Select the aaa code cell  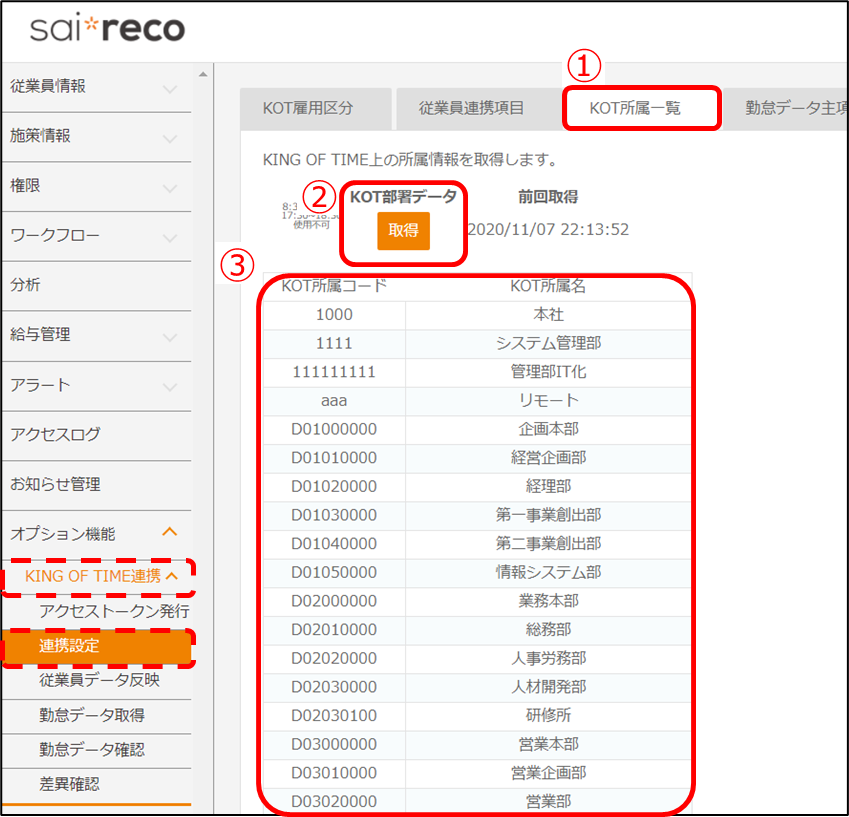[x=334, y=401]
